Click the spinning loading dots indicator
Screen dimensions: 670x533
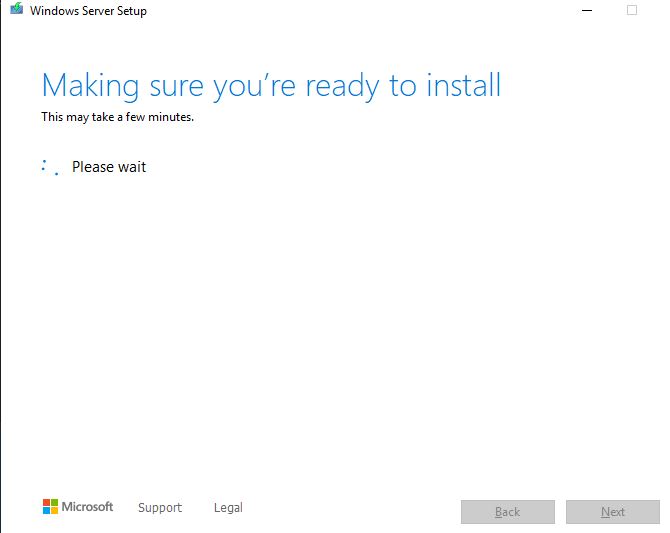click(50, 167)
